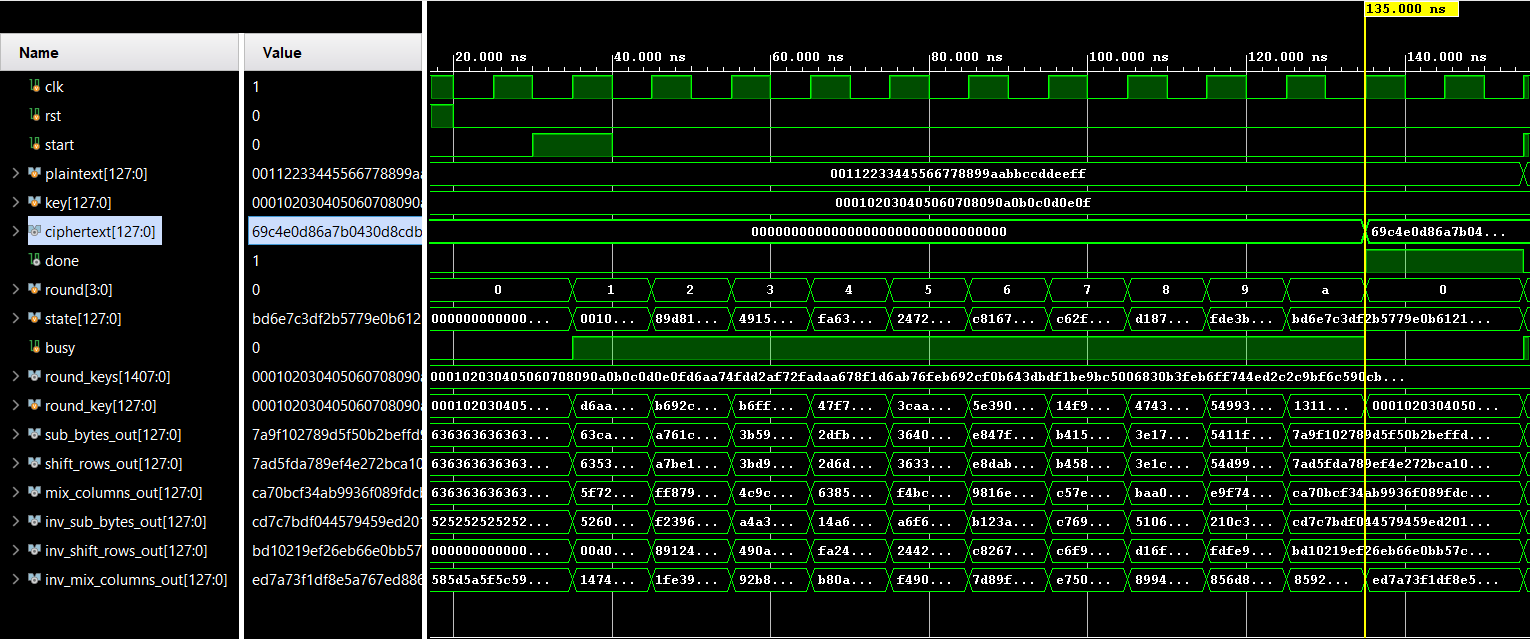1530x639 pixels.
Task: Click the Value column header
Action: pyautogui.click(x=282, y=53)
